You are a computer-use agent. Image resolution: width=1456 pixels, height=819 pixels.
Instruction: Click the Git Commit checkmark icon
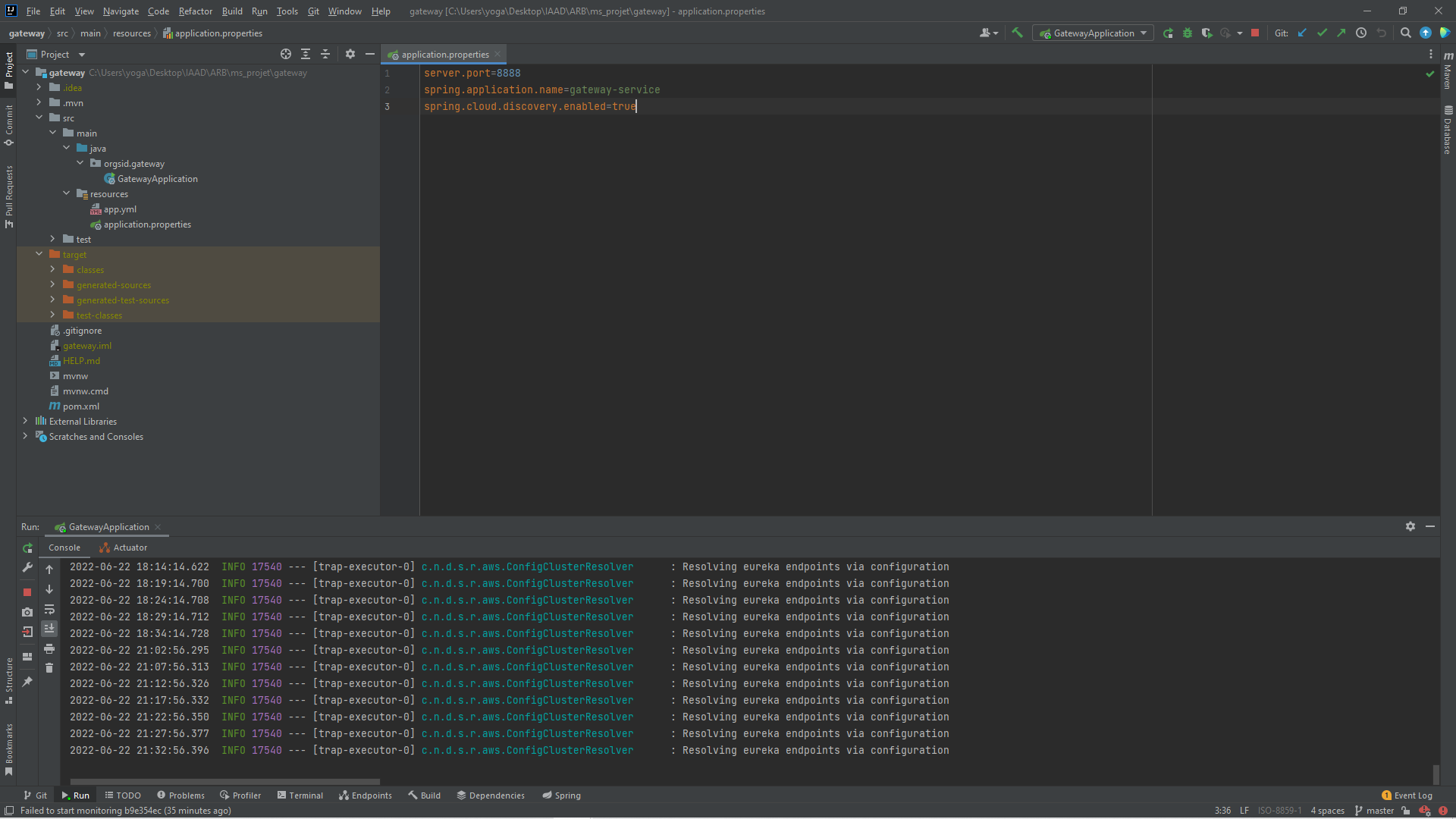(1322, 33)
